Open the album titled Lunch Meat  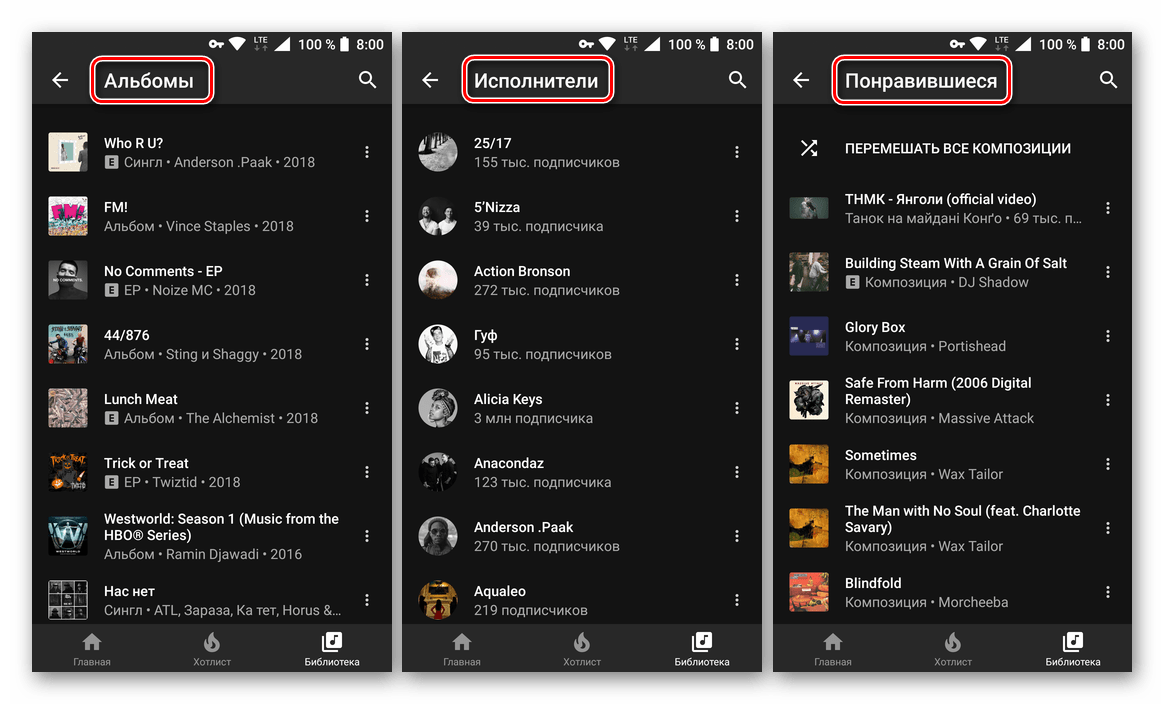click(x=140, y=399)
